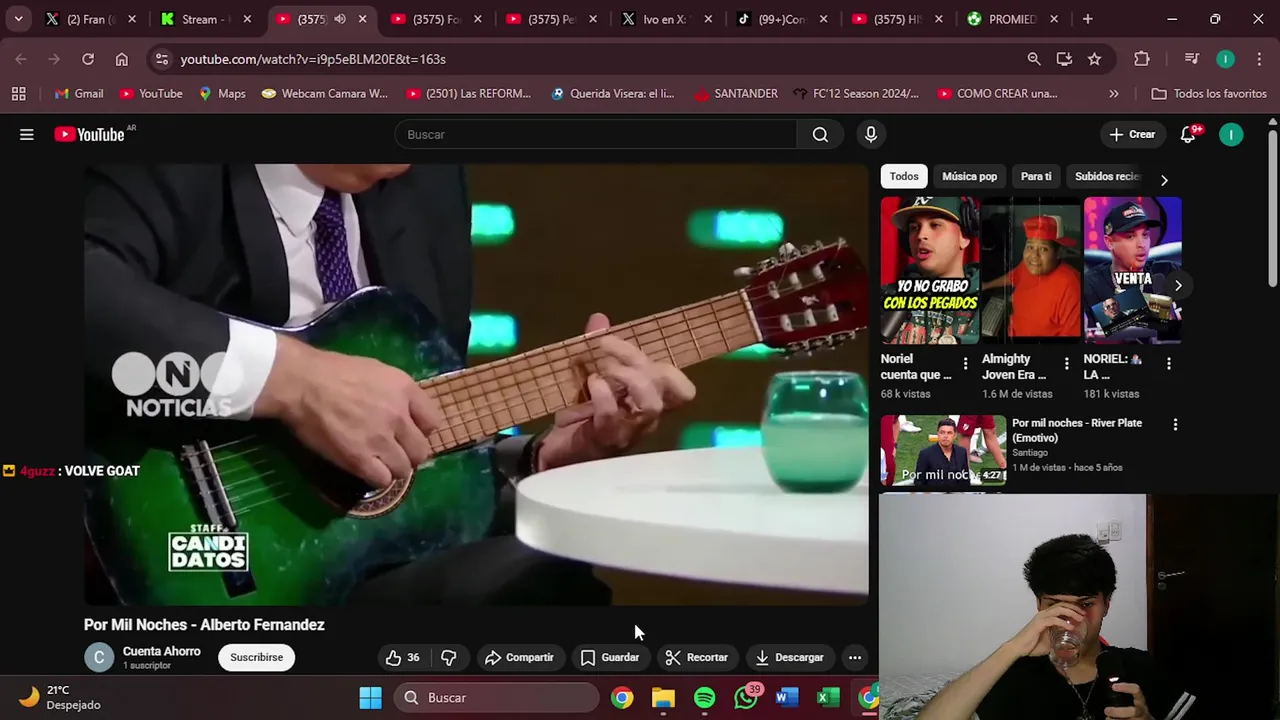Click the Recortar clip button

coord(696,657)
